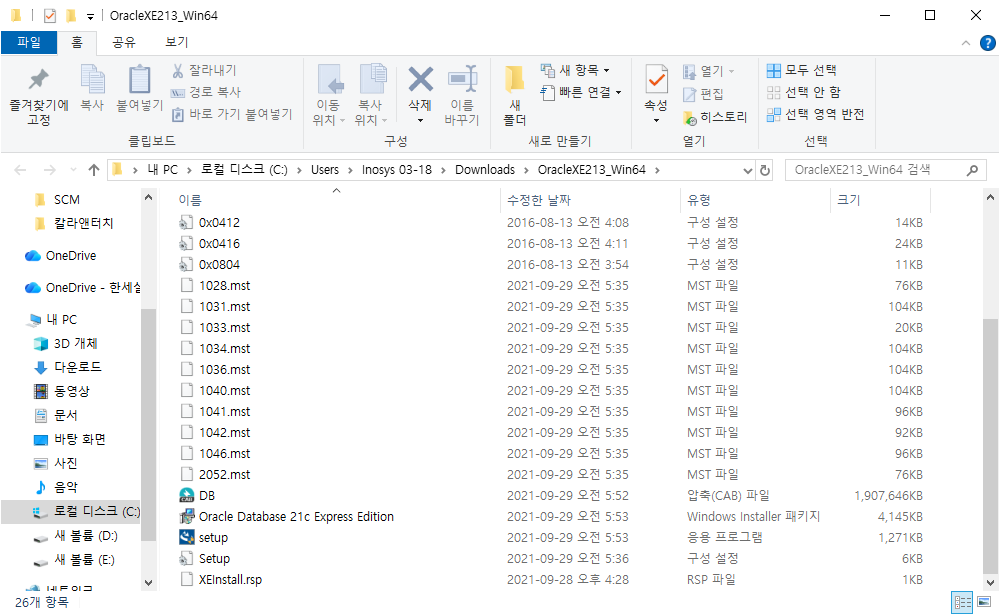Pin to quick access with 즐겨찾기에 고정

pos(39,96)
